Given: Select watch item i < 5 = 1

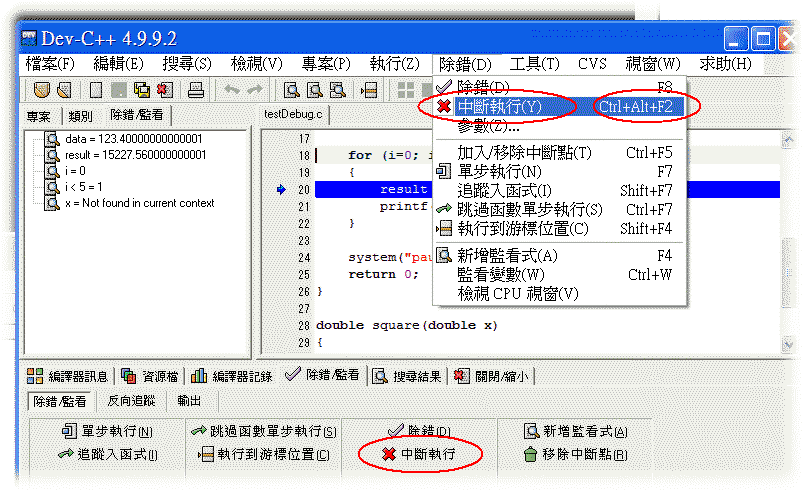Looking at the screenshot, I should (x=84, y=187).
